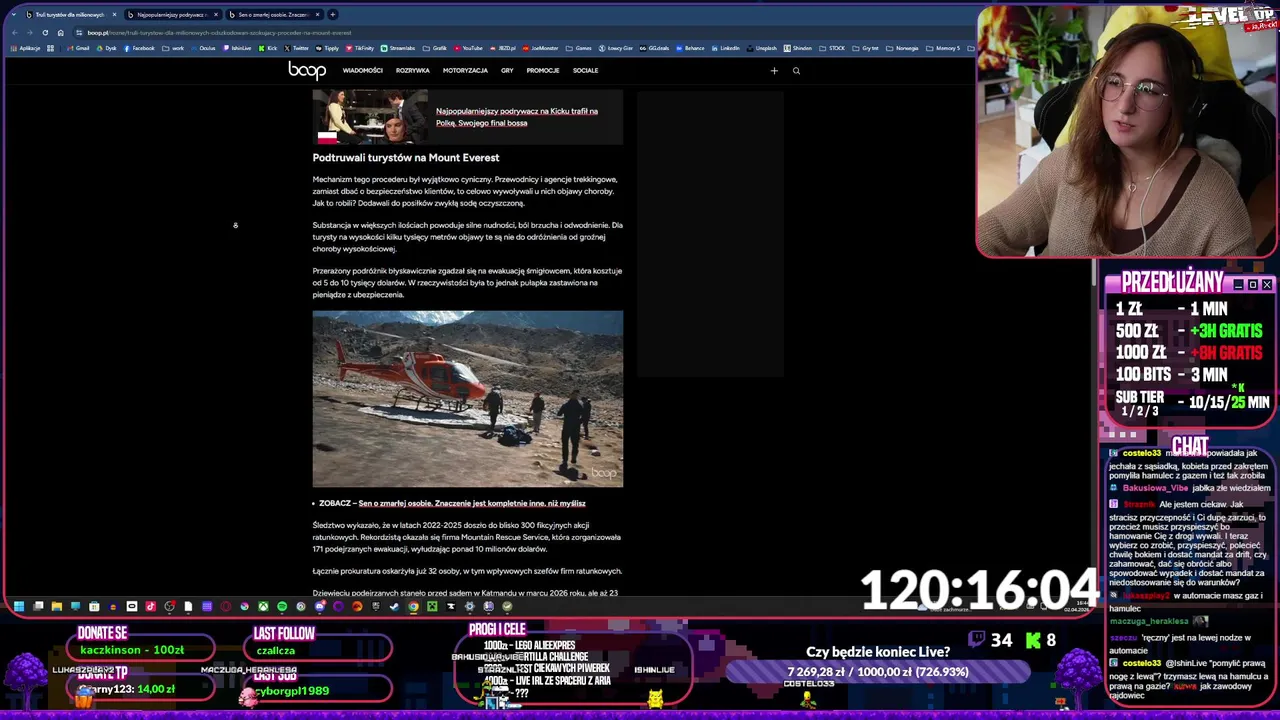1280x720 pixels.
Task: Open the Grafik bookmarks folder
Action: click(x=435, y=48)
